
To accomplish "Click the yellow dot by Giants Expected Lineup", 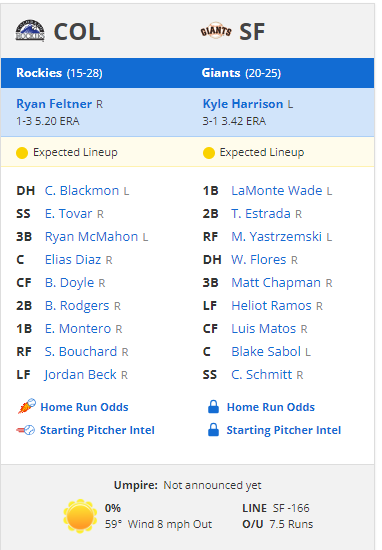I will tap(209, 153).
